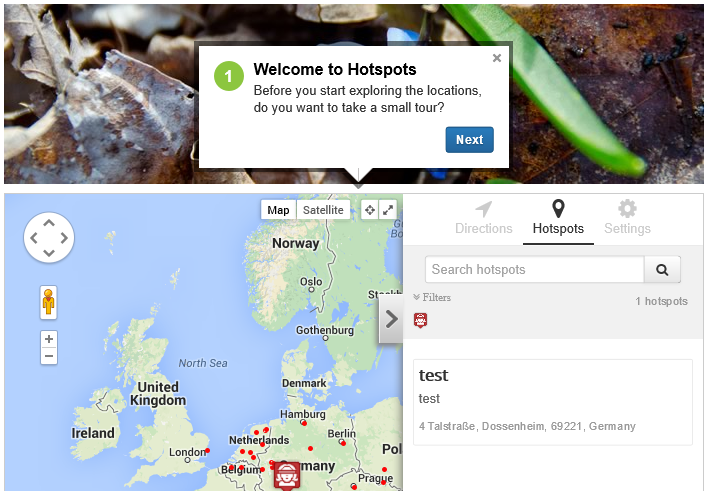This screenshot has width=704, height=491.
Task: Click the Next button in tour popup
Action: pyautogui.click(x=469, y=140)
